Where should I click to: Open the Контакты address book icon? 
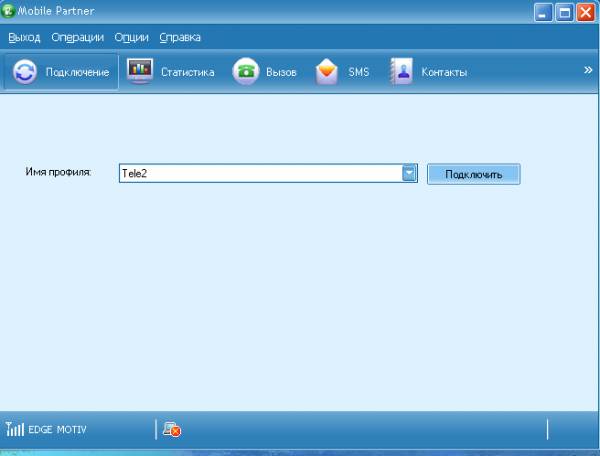(x=401, y=71)
